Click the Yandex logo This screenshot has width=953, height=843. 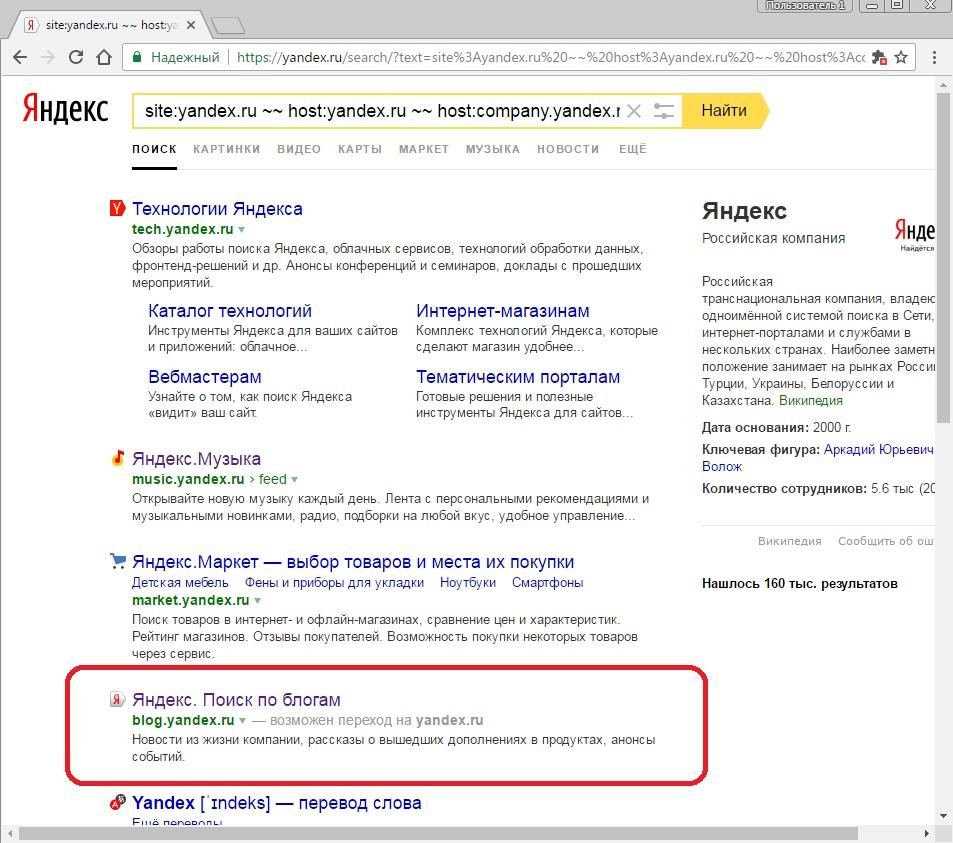click(x=66, y=109)
